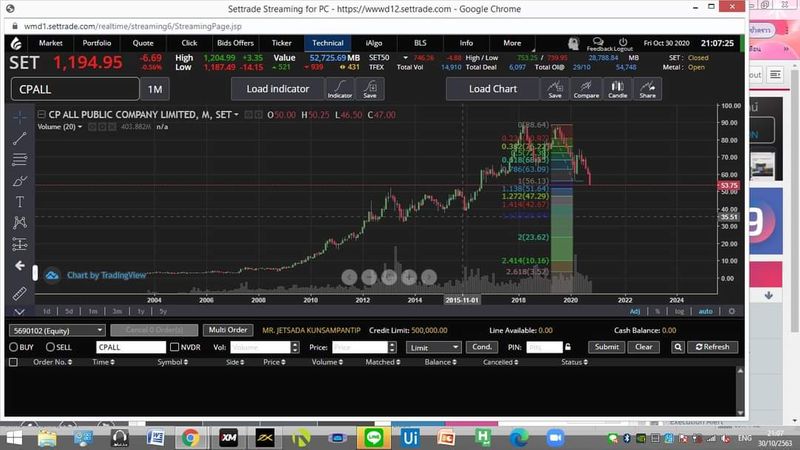The image size is (800, 450).
Task: Click the Multi Order button
Action: (227, 329)
